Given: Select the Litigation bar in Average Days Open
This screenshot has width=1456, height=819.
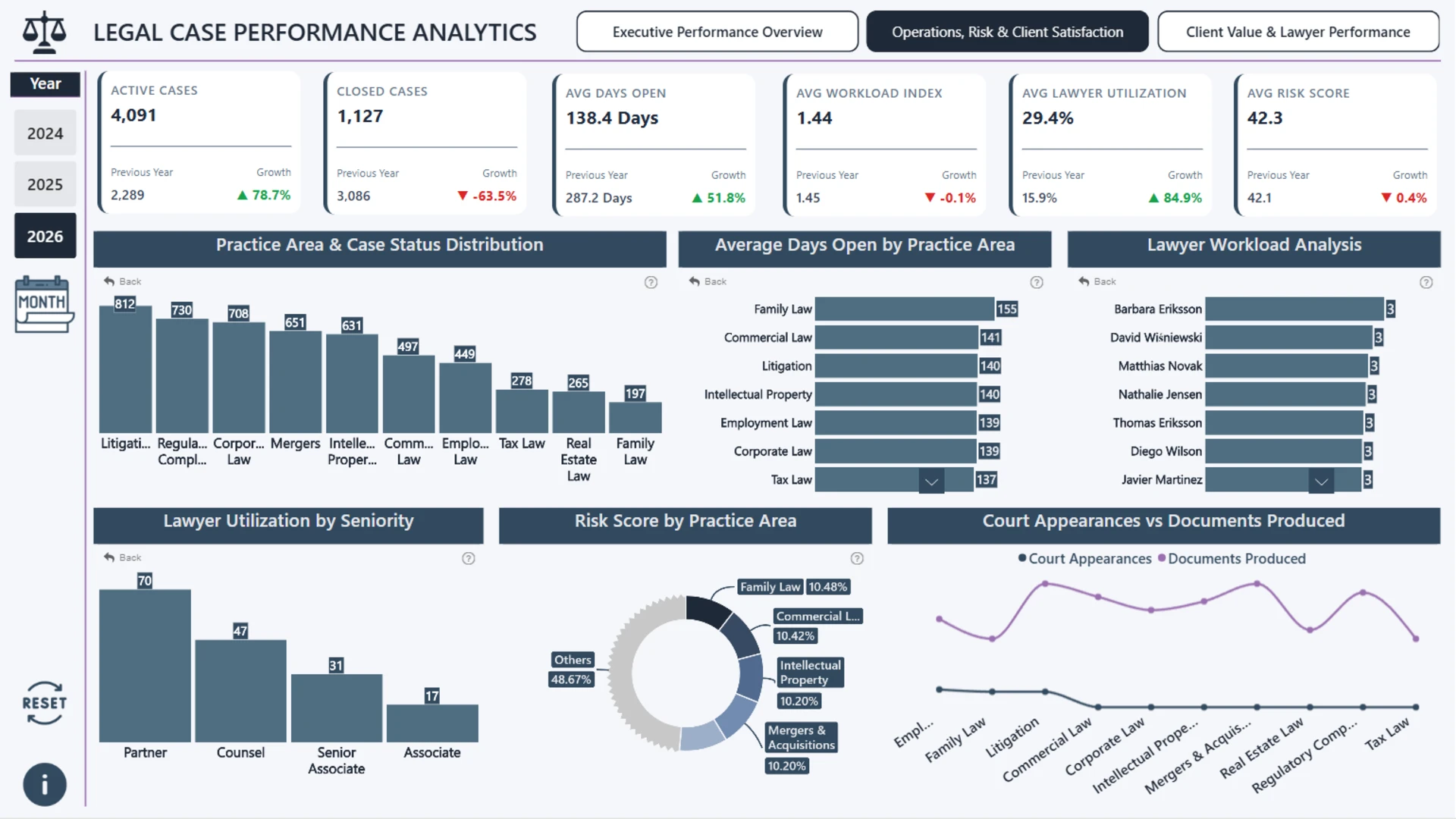Looking at the screenshot, I should pyautogui.click(x=896, y=366).
